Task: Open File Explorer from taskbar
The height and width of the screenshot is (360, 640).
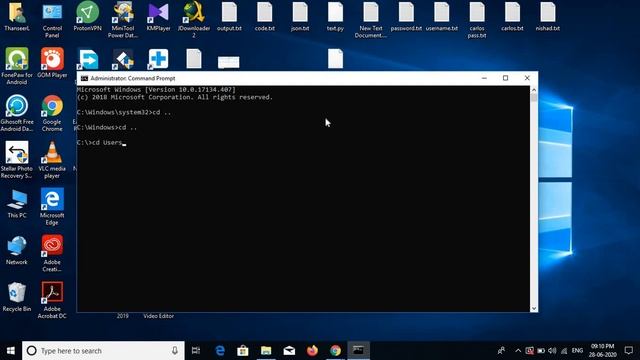Action: pyautogui.click(x=266, y=351)
